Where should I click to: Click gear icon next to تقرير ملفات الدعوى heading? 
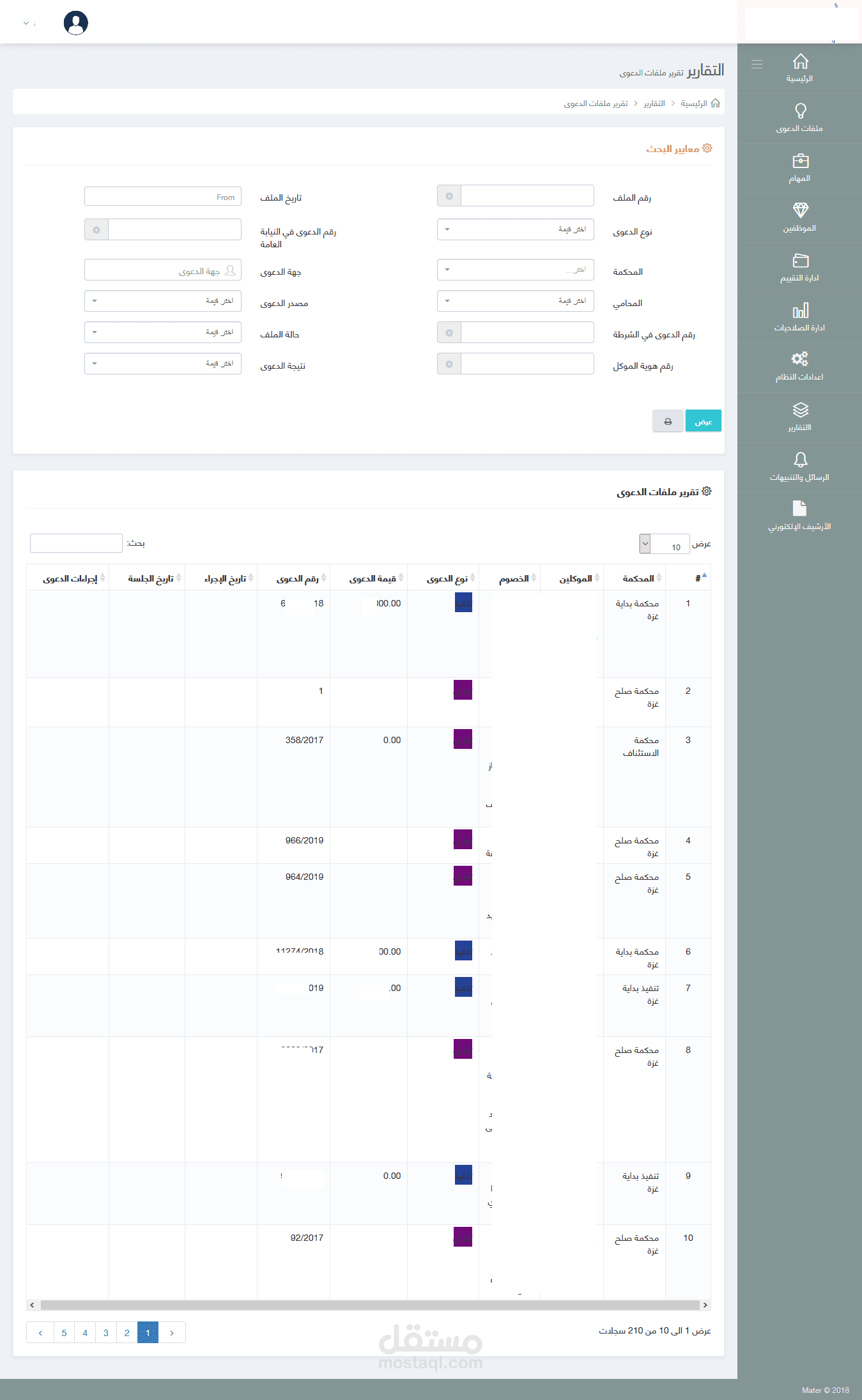707,491
